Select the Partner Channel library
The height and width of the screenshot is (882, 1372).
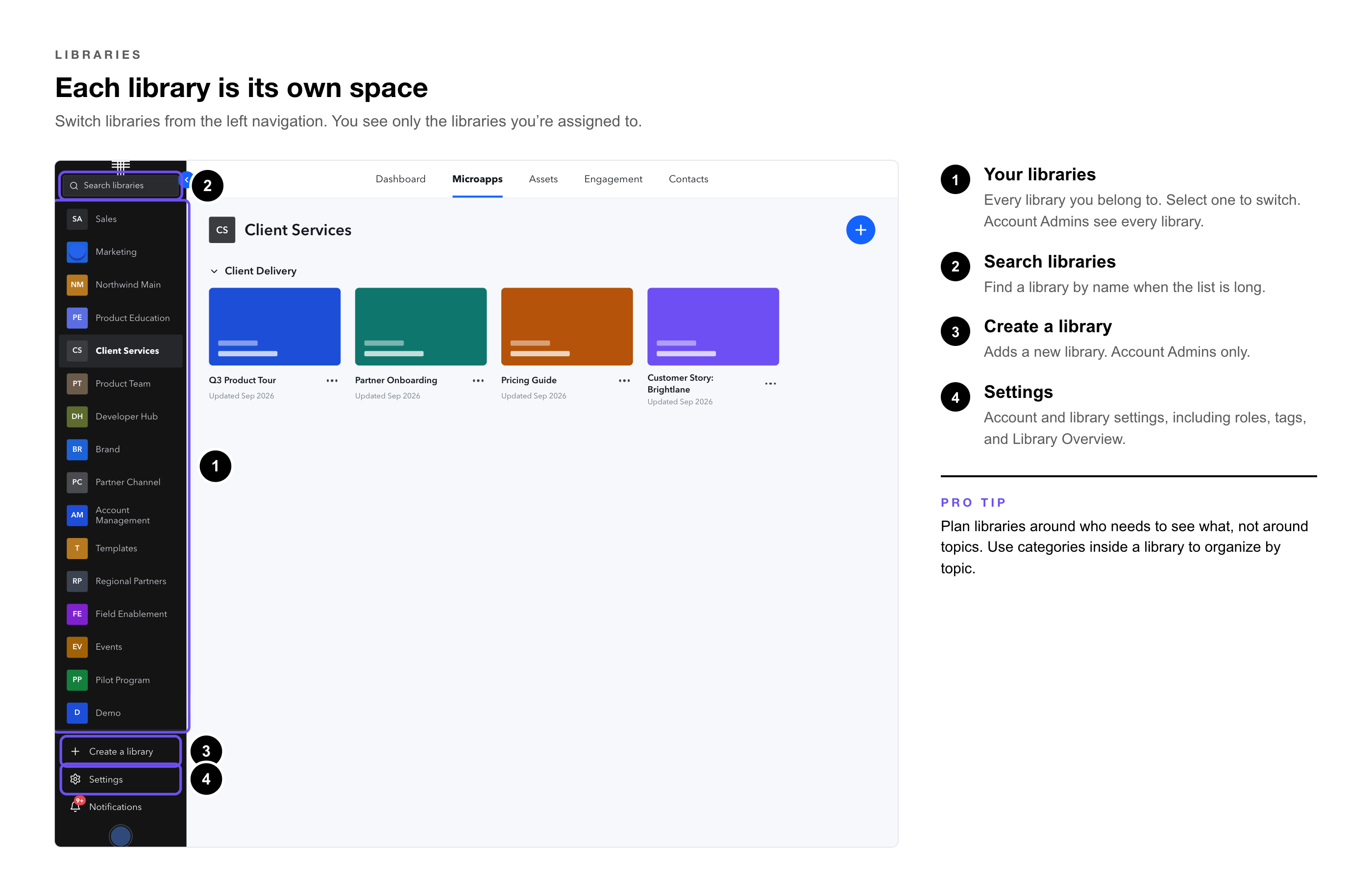(x=121, y=482)
